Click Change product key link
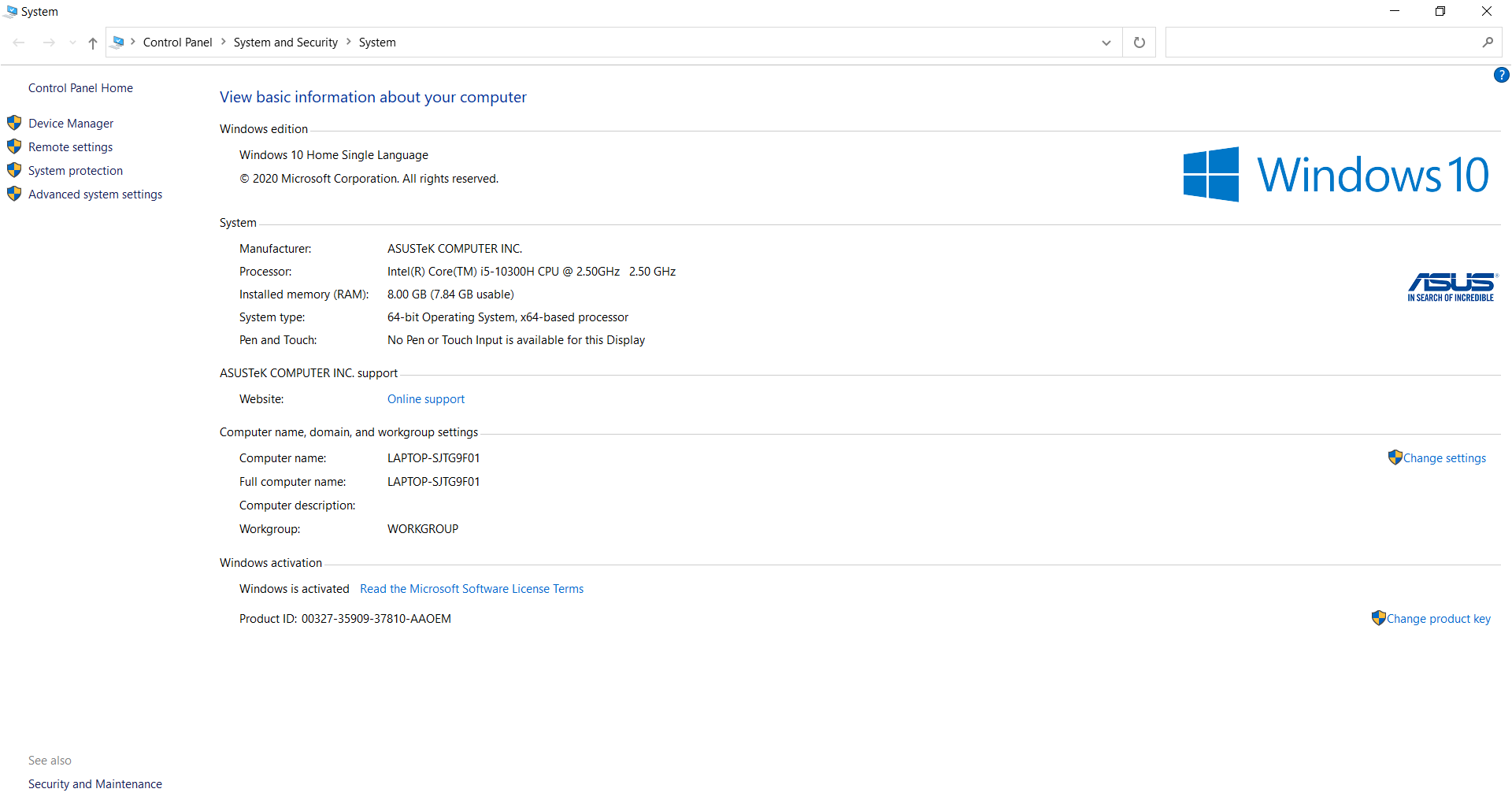Screen dimensions: 1512x811 tap(1438, 619)
